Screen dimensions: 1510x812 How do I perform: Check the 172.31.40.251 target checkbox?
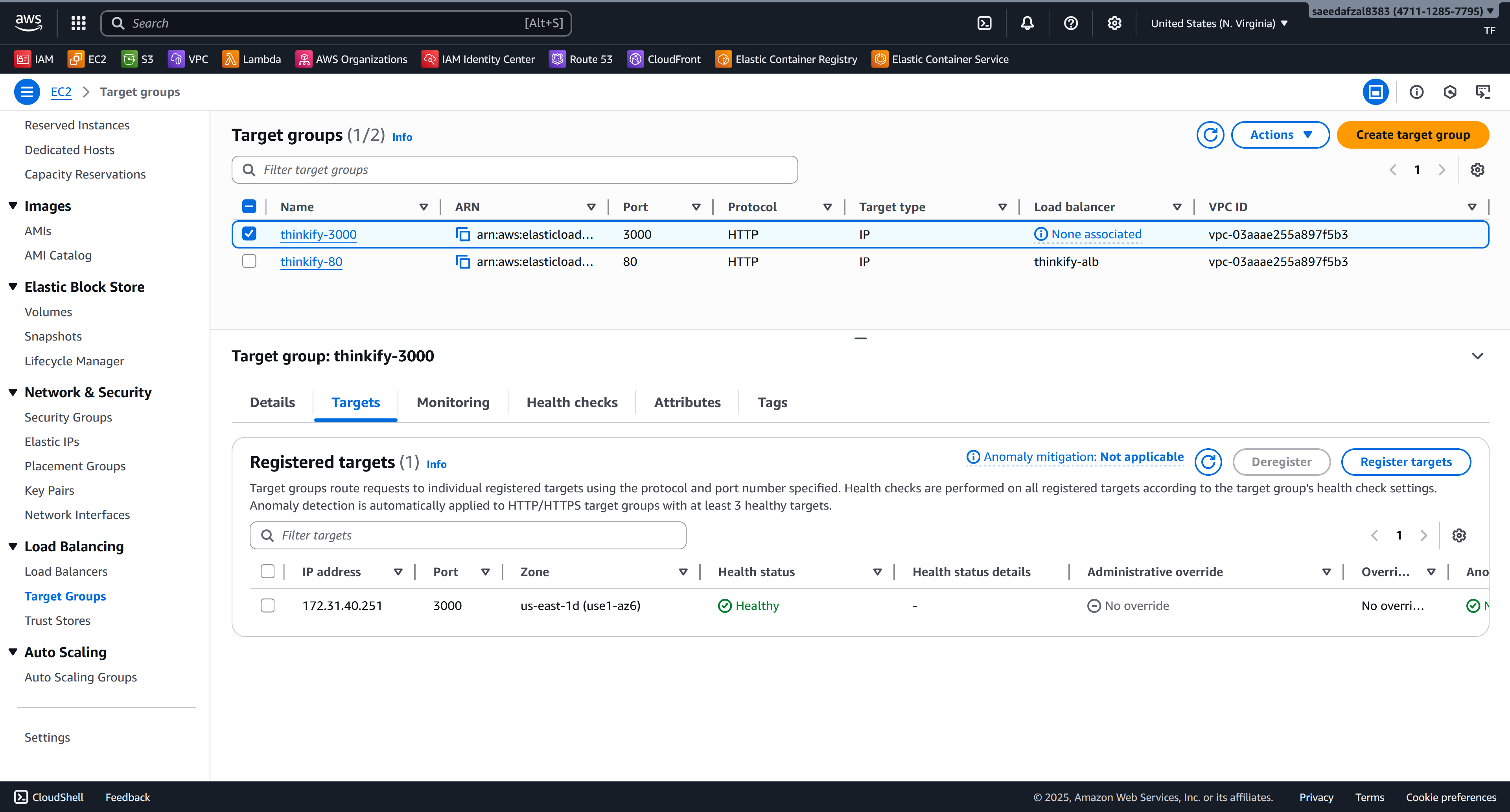pyautogui.click(x=267, y=606)
